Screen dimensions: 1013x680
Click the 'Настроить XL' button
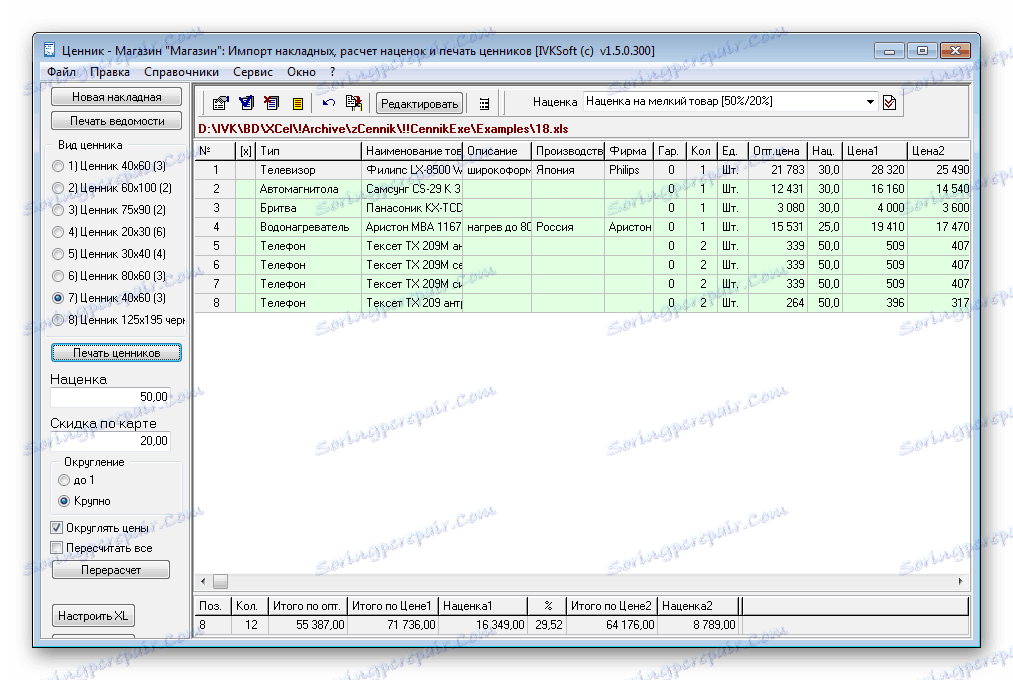[x=93, y=615]
